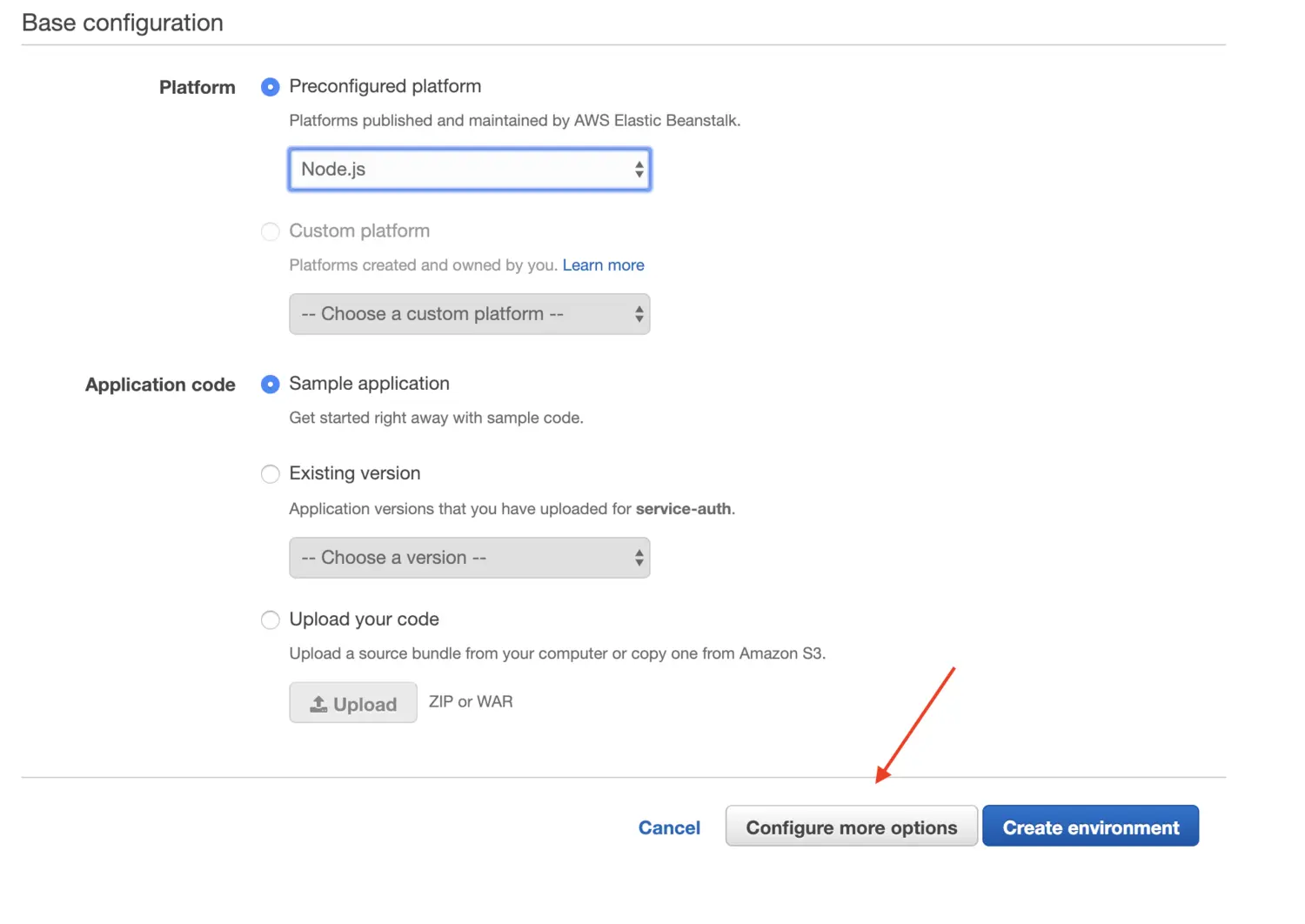Click the arrows on the custom platform select
This screenshot has width=1305, height=924.
(x=639, y=314)
